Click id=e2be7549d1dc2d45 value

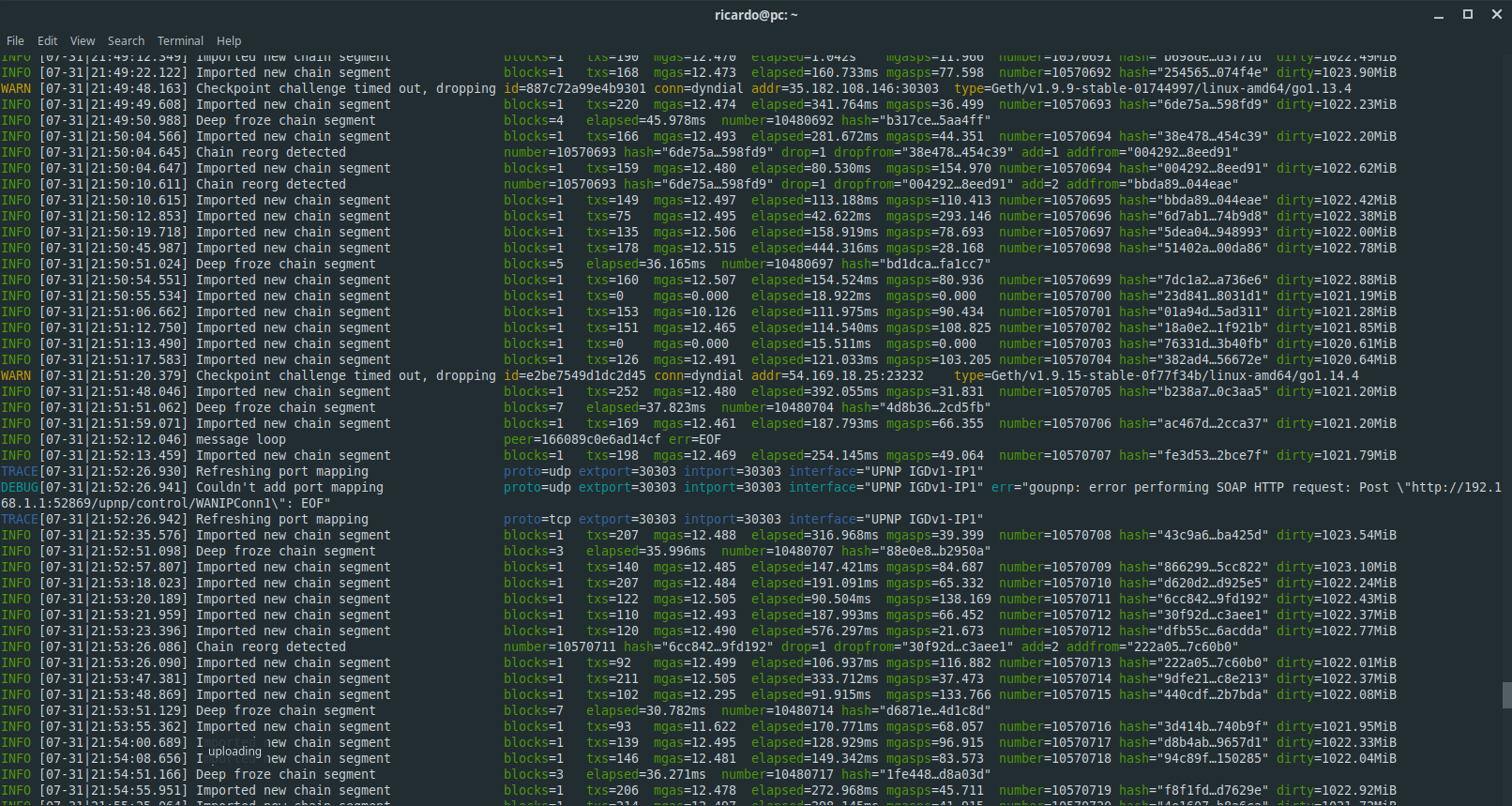[575, 375]
